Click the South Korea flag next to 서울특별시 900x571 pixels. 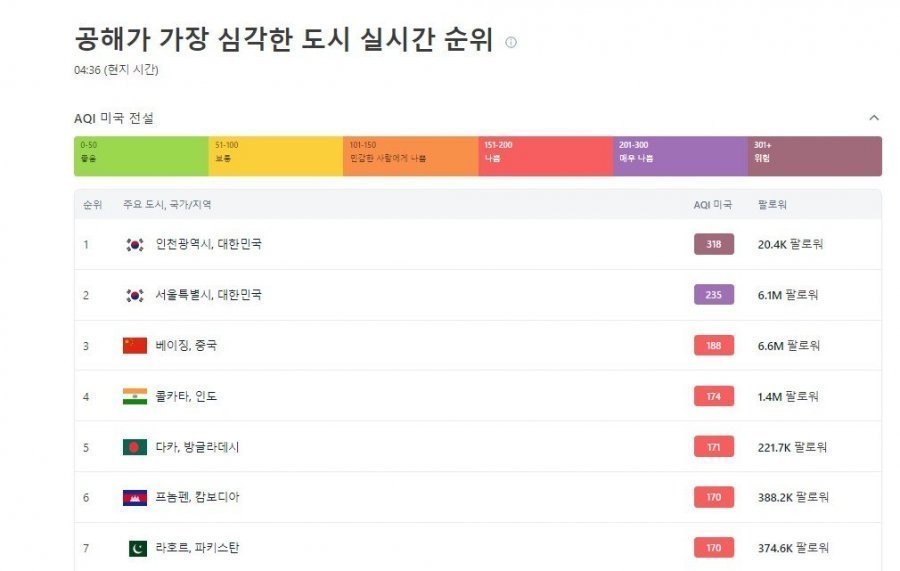tap(135, 295)
